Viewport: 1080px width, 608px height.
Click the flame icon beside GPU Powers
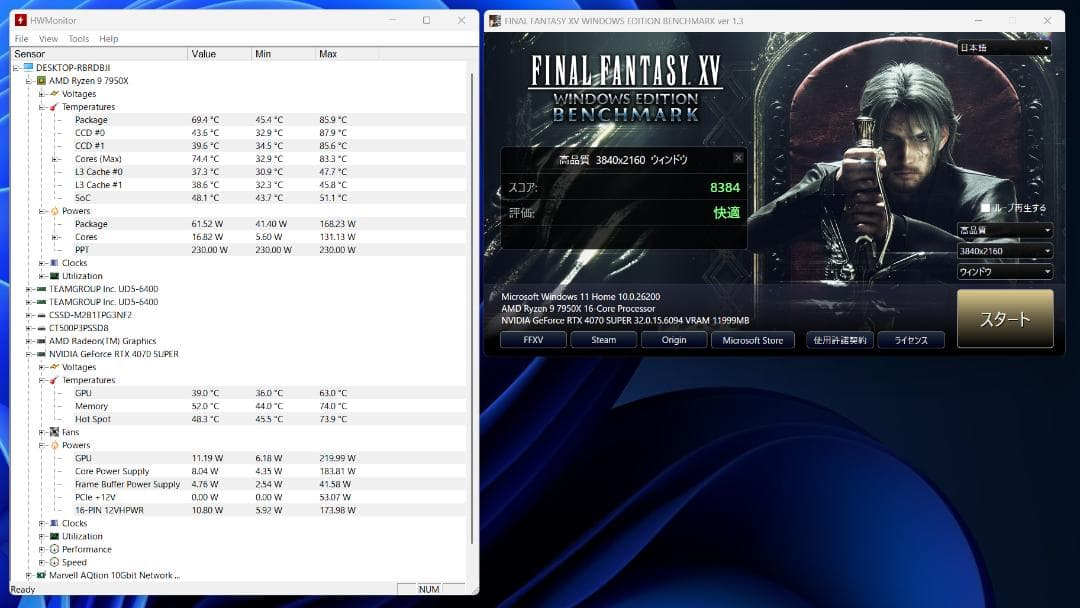pyautogui.click(x=54, y=445)
